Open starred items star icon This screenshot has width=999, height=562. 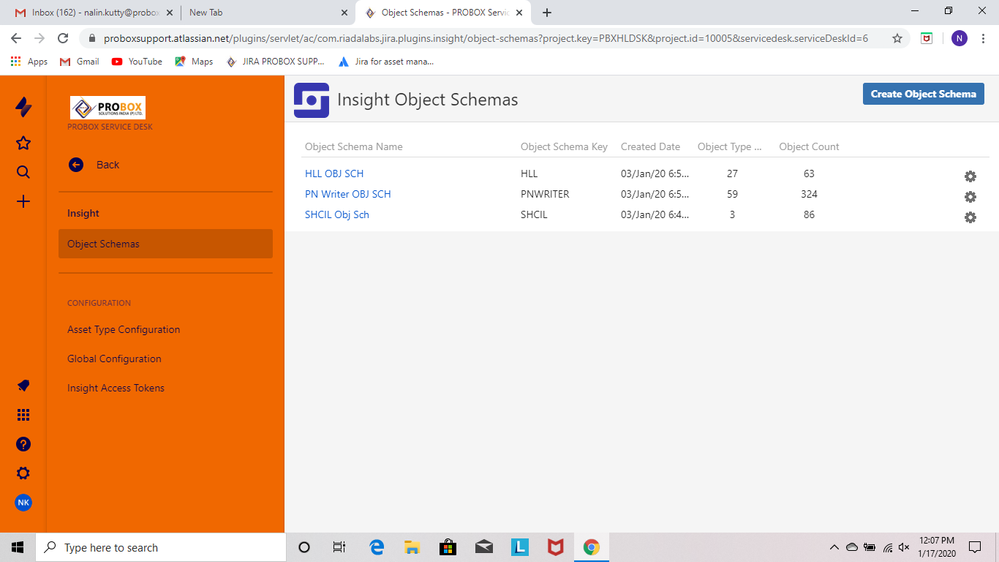pyautogui.click(x=24, y=143)
